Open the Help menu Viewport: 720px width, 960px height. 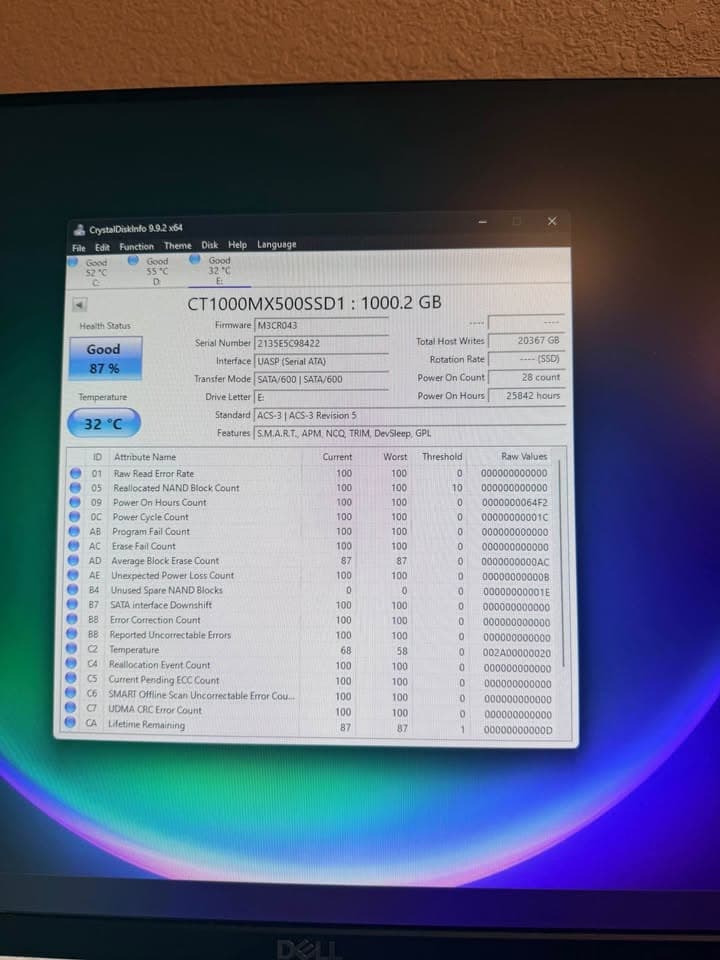tap(238, 245)
